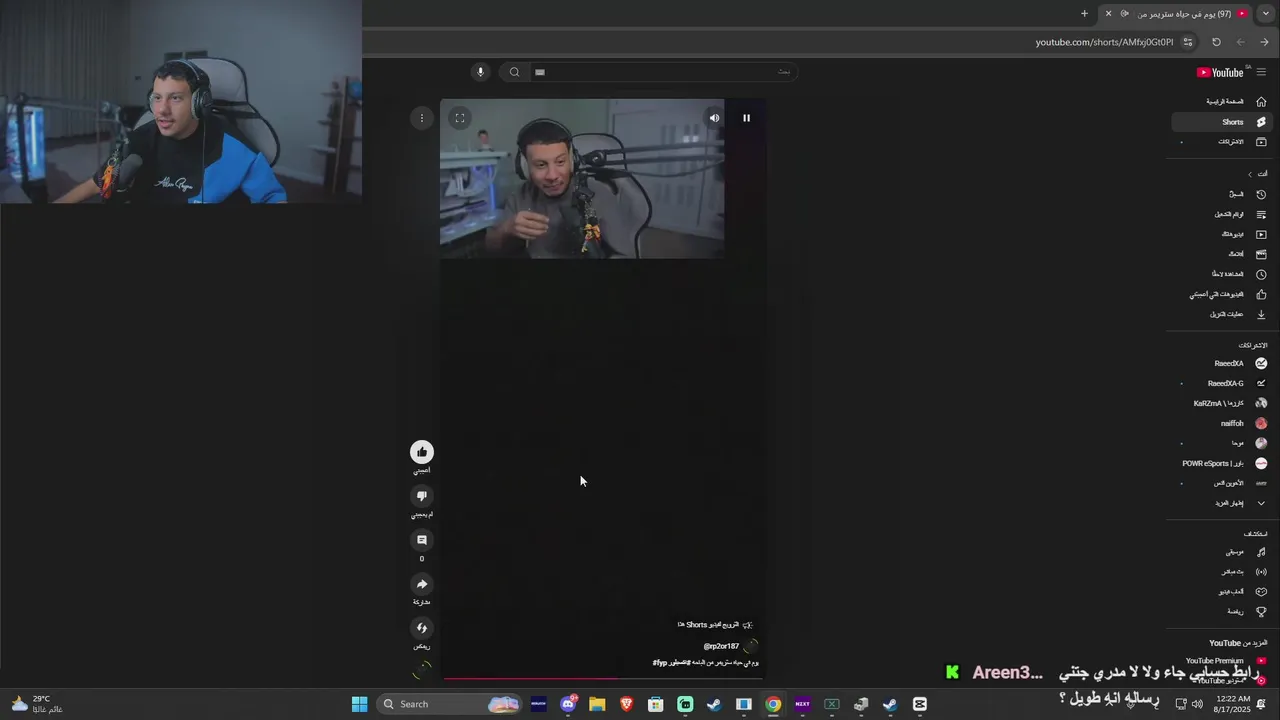Mute the Shorts video volume
This screenshot has height=720, width=1280.
tap(714, 118)
